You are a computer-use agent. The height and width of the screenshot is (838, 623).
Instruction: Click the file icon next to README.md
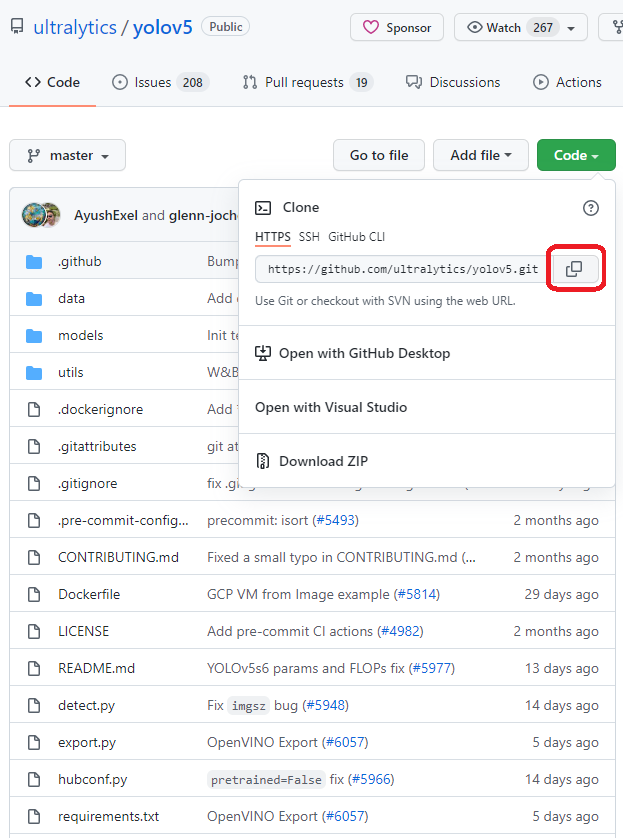coord(34,668)
